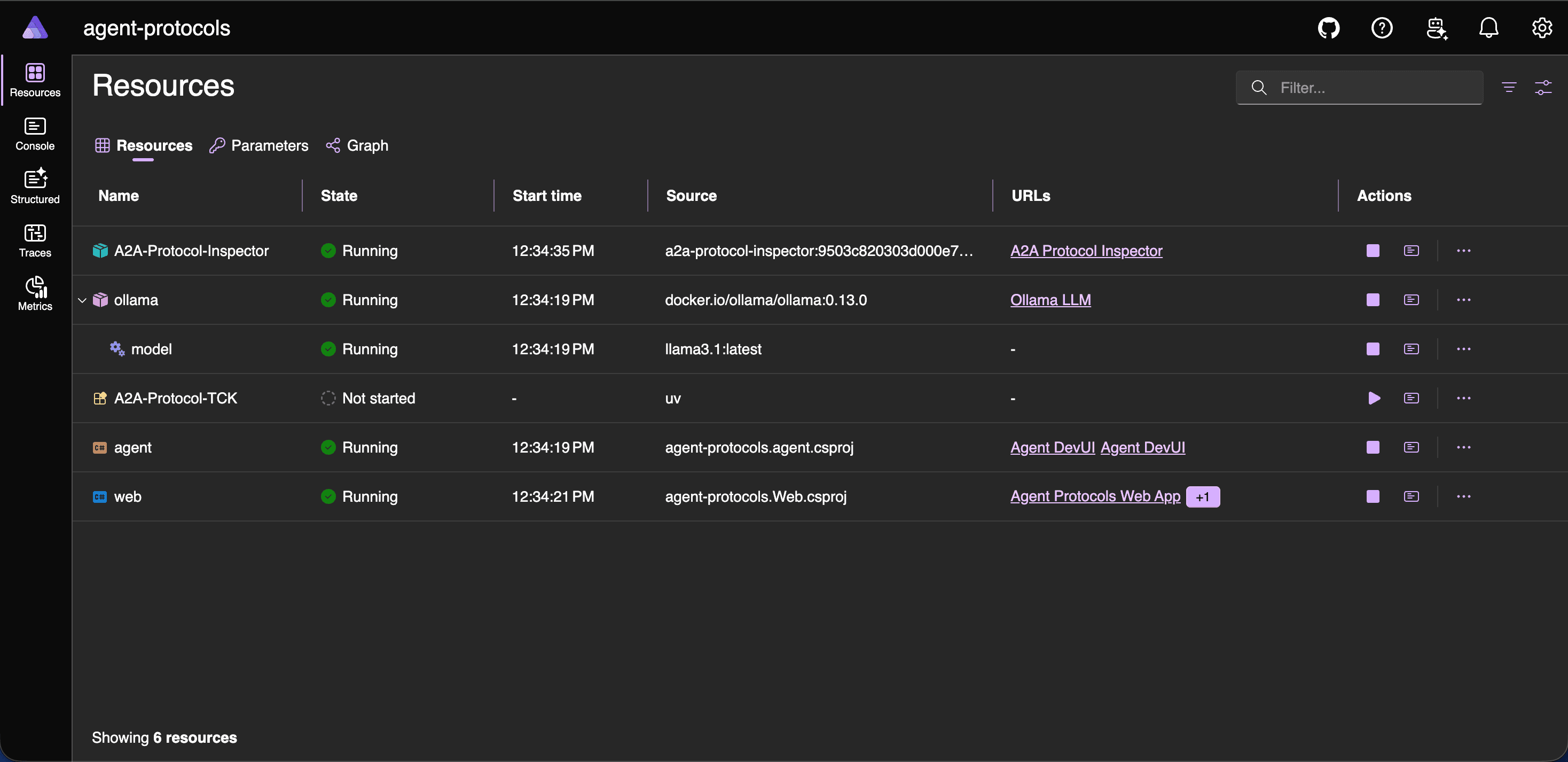
Task: Open the second Agent DevUI link
Action: pyautogui.click(x=1142, y=448)
